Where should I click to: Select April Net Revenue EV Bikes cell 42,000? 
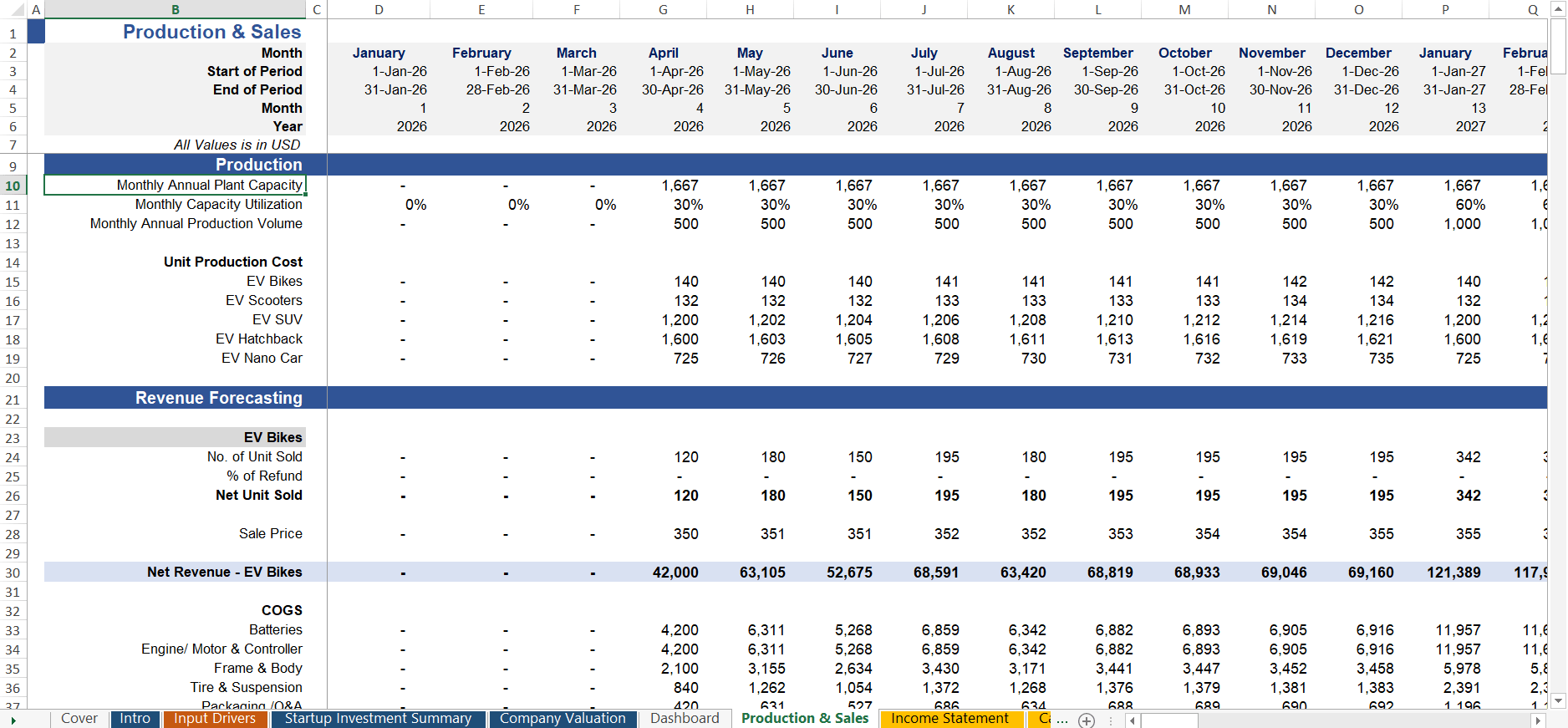pos(675,573)
